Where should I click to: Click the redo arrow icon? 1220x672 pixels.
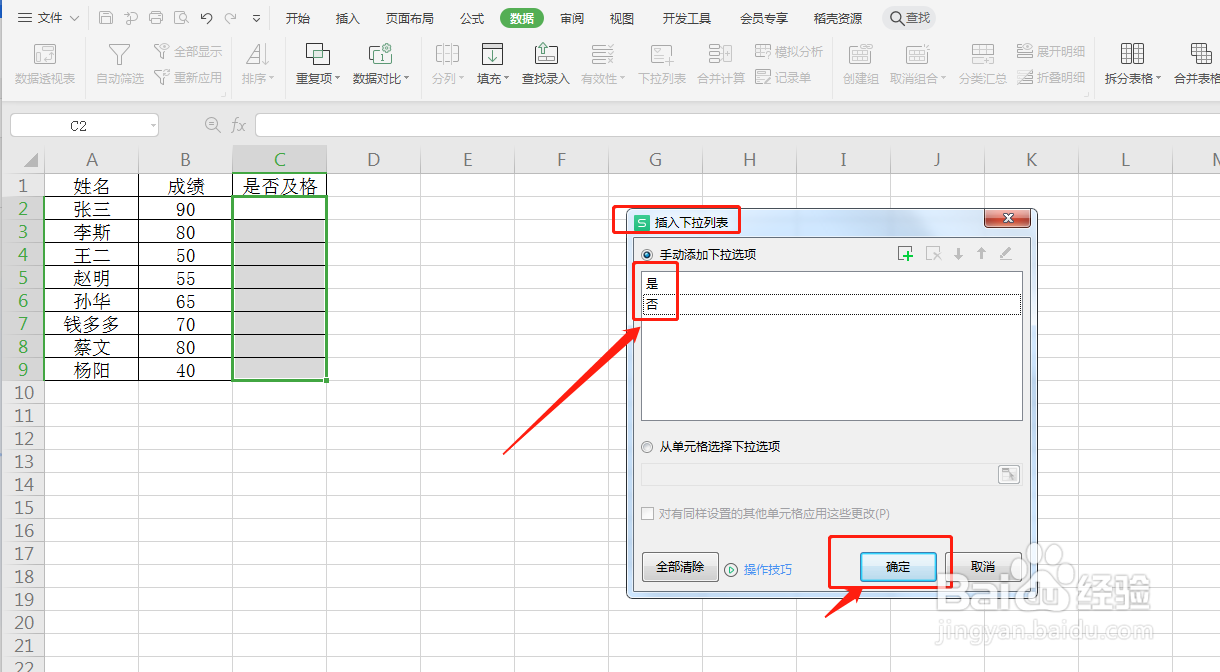[x=231, y=18]
